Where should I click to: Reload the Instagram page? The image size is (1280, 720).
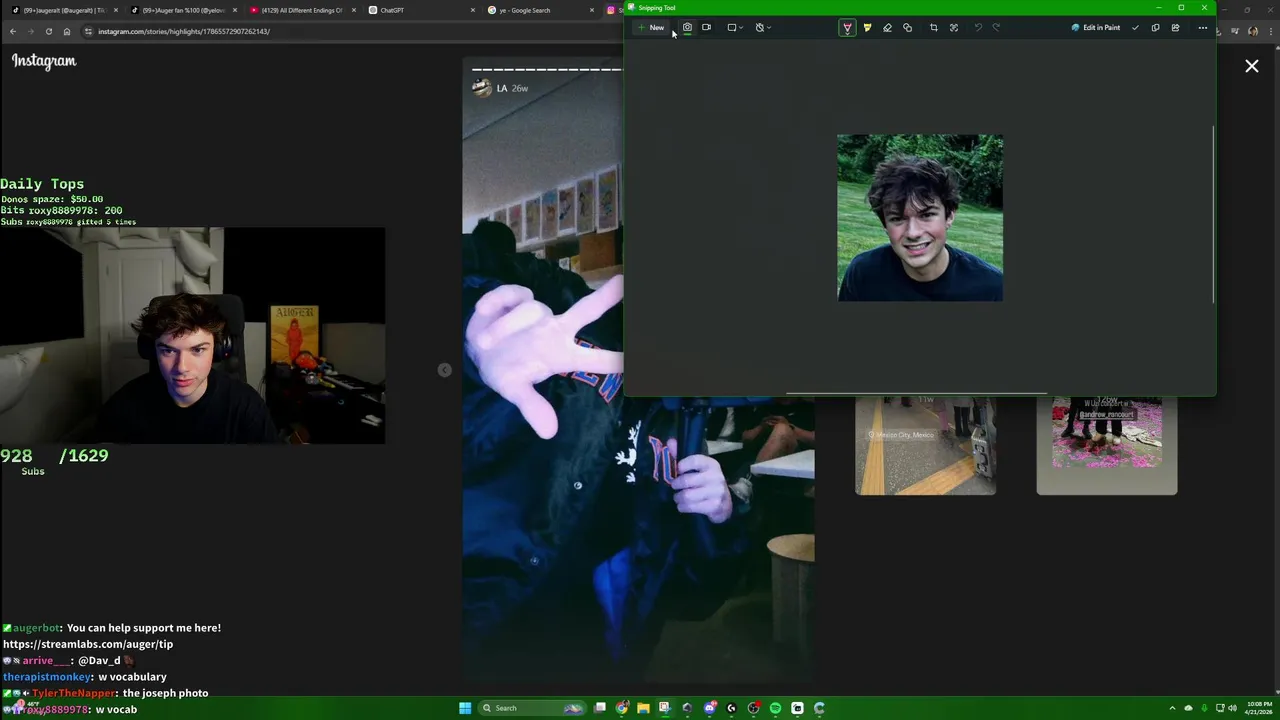(48, 31)
